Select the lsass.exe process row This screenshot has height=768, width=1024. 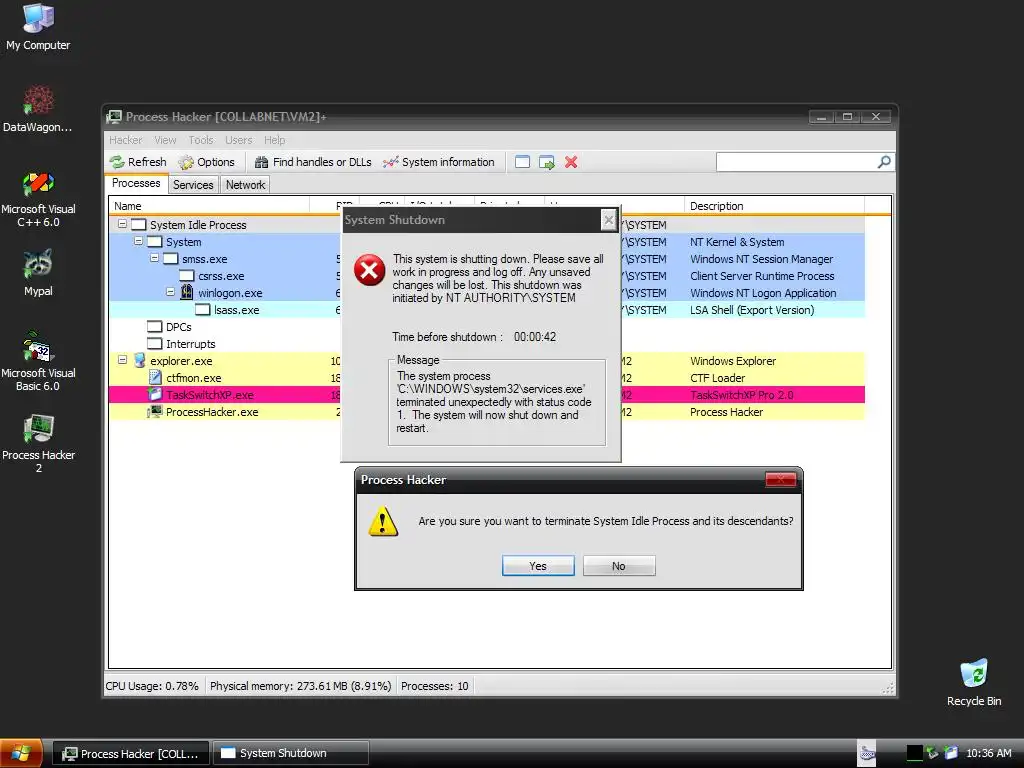coord(487,310)
